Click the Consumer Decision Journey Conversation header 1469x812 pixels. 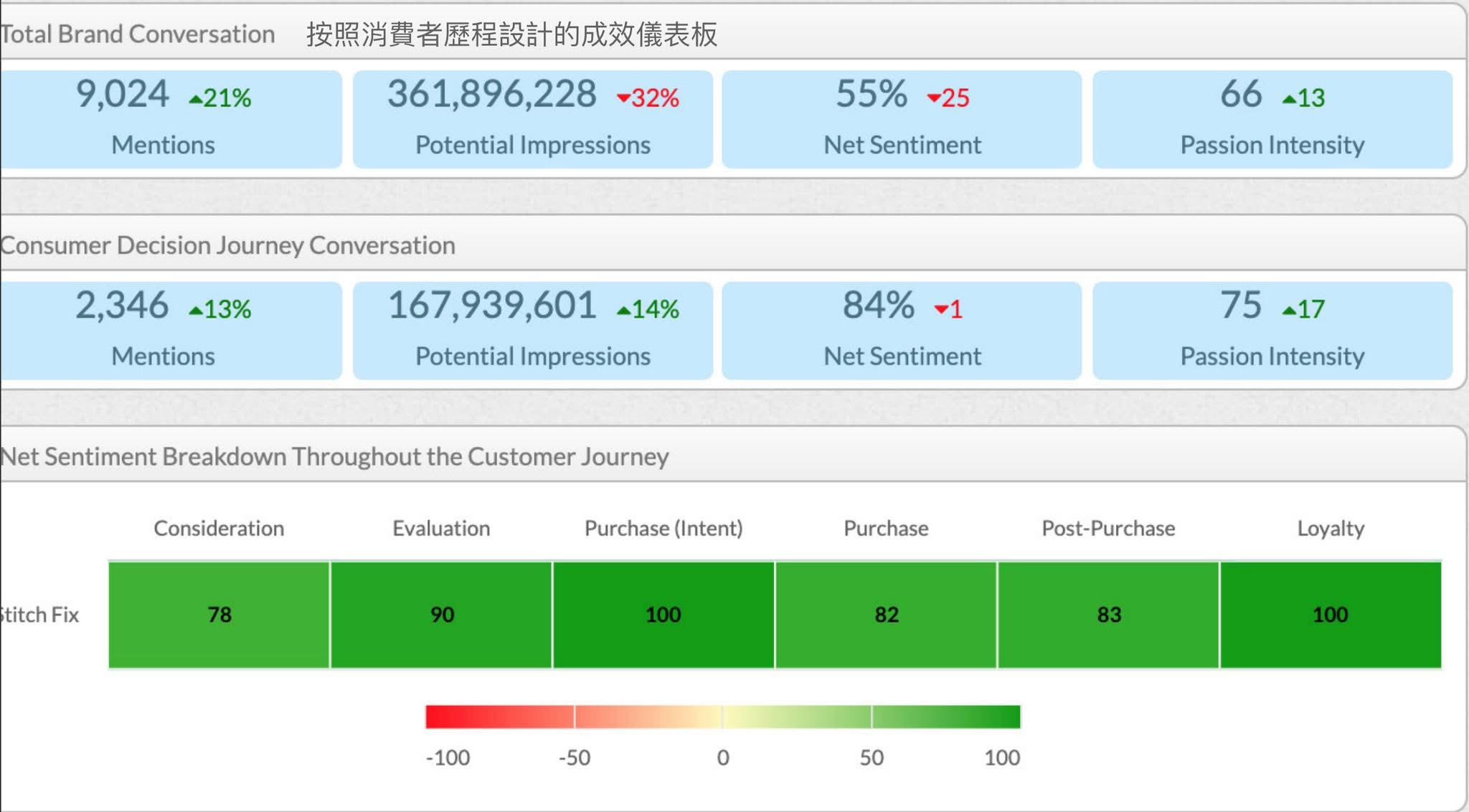tap(228, 245)
